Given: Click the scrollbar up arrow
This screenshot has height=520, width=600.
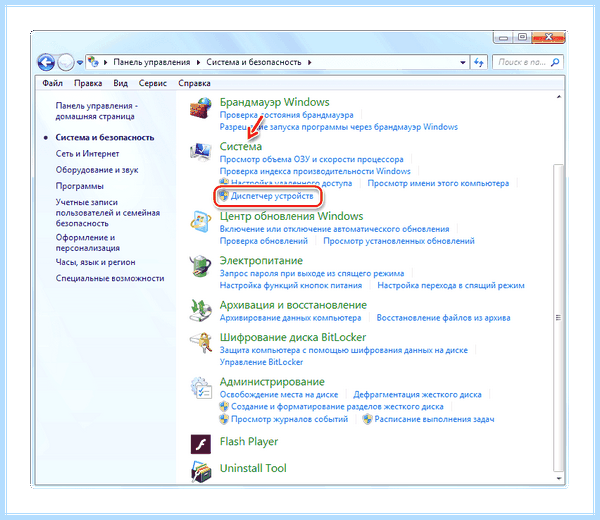Looking at the screenshot, I should pos(559,97).
